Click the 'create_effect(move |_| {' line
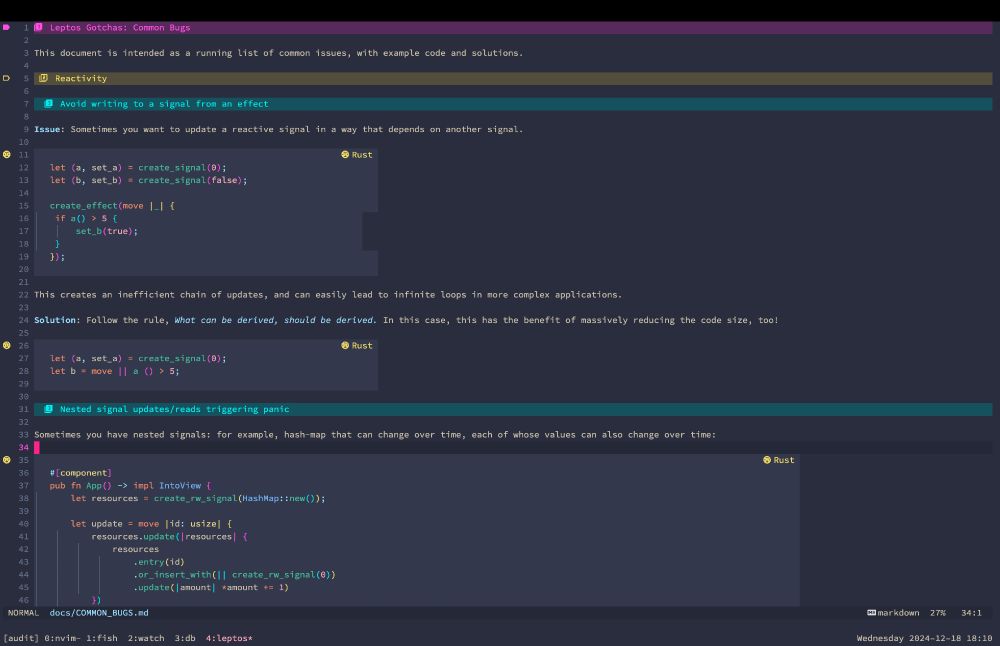The width and height of the screenshot is (1000, 646). coord(112,206)
